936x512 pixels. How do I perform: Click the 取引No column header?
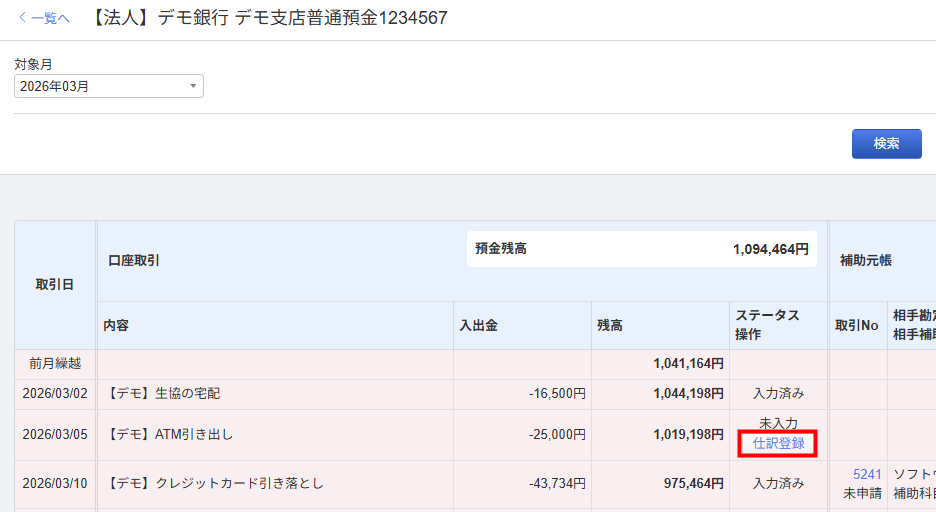click(857, 325)
